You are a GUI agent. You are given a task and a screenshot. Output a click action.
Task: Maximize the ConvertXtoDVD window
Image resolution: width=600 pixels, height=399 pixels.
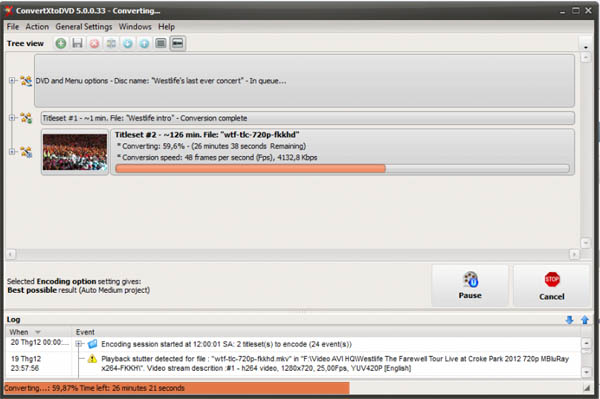pos(576,11)
